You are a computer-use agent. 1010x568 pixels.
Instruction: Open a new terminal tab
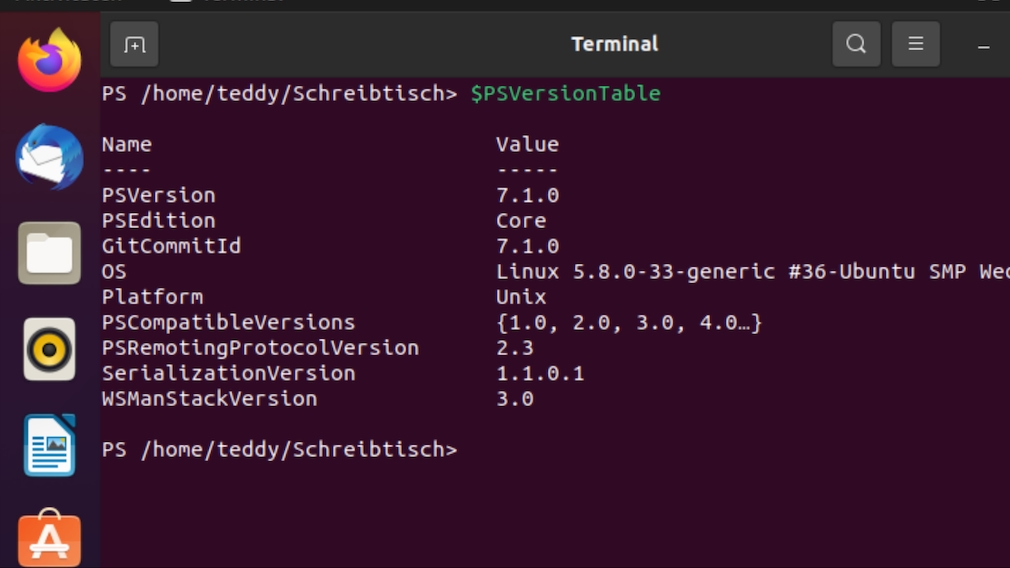(x=134, y=44)
